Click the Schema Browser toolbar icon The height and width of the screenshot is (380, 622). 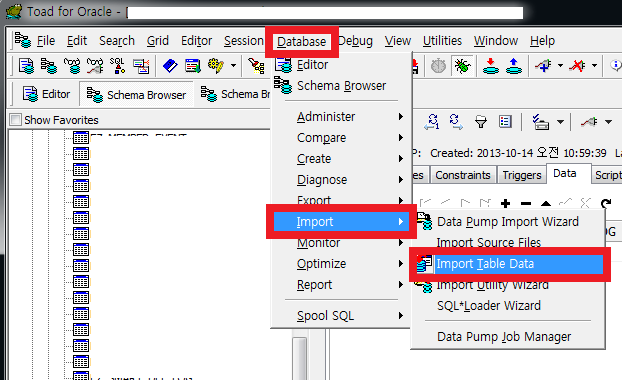coord(49,66)
